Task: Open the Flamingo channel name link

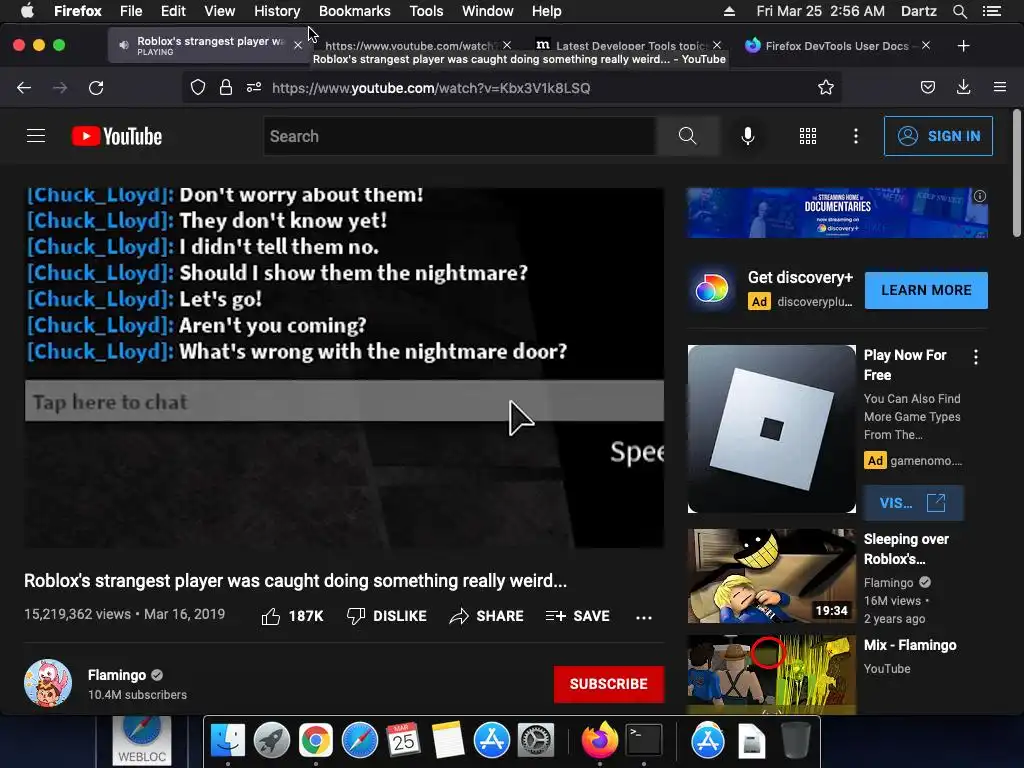Action: tap(117, 675)
